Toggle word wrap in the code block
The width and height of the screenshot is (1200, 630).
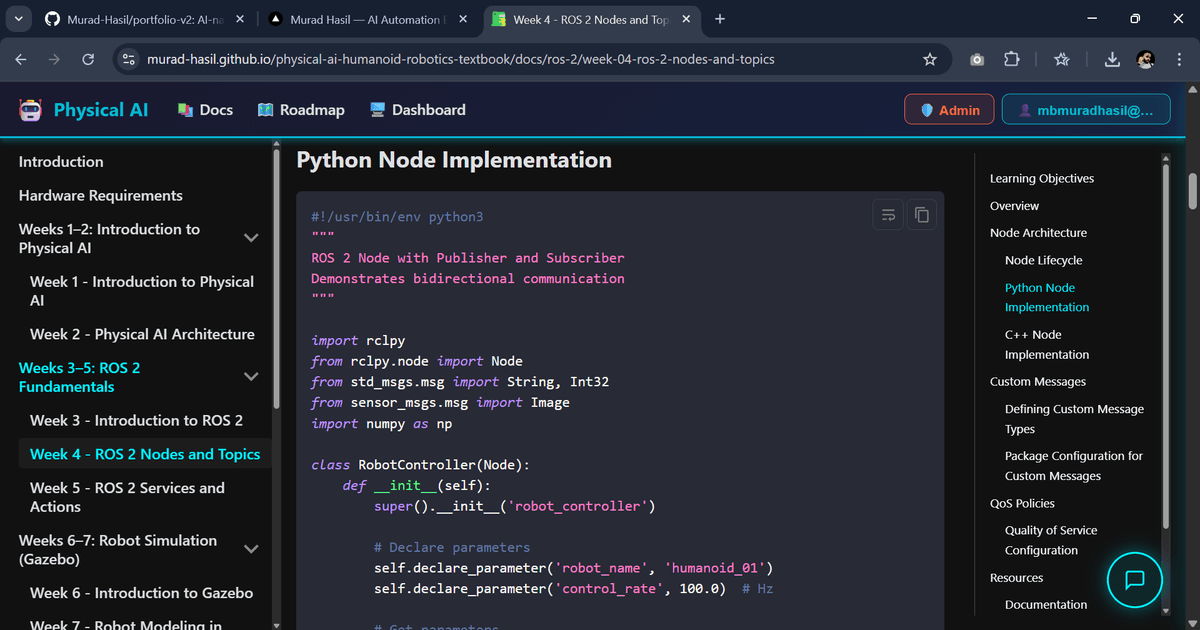(888, 214)
